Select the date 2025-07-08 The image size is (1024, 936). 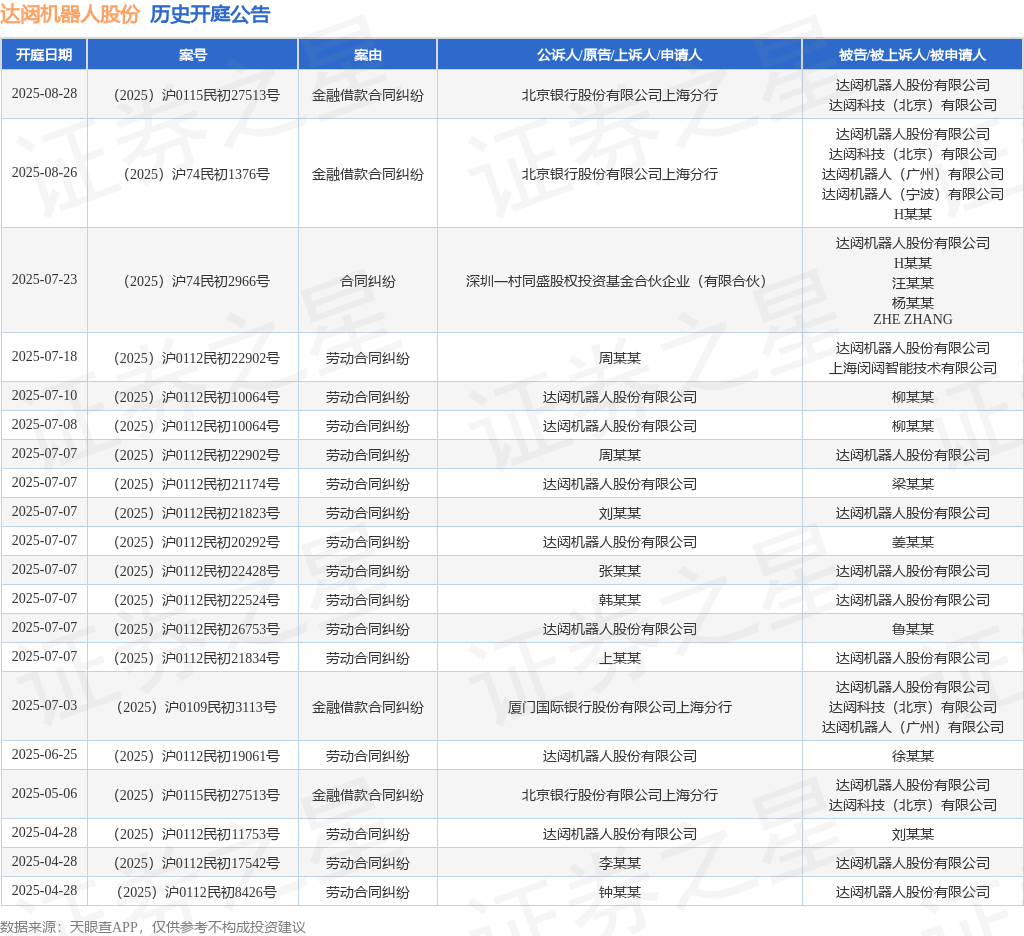click(44, 425)
